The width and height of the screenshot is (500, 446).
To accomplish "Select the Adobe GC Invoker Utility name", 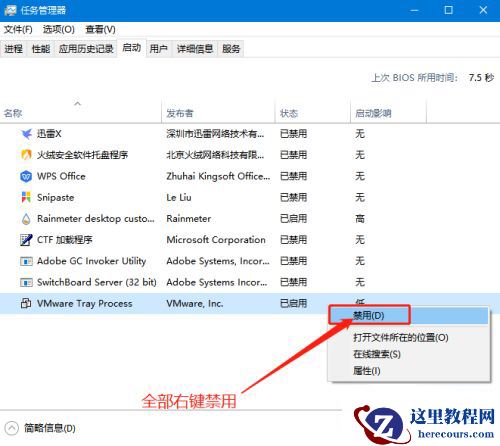I will 92,261.
